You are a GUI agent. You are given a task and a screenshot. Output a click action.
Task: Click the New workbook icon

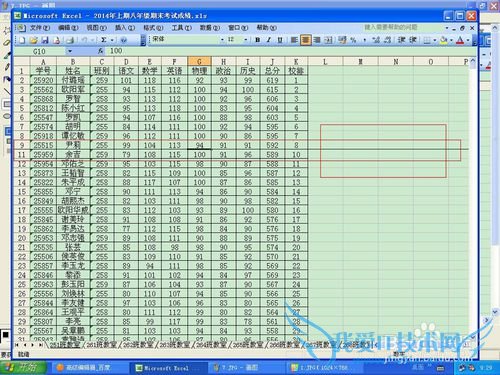(x=22, y=40)
